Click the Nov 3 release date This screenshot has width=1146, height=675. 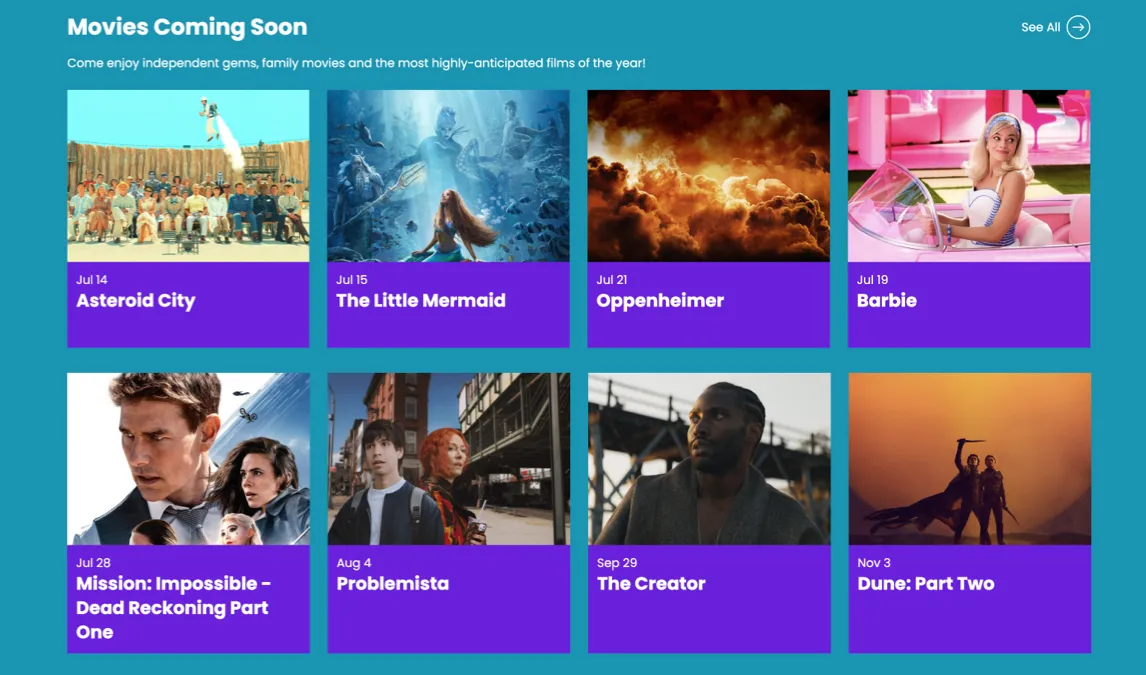tap(874, 563)
